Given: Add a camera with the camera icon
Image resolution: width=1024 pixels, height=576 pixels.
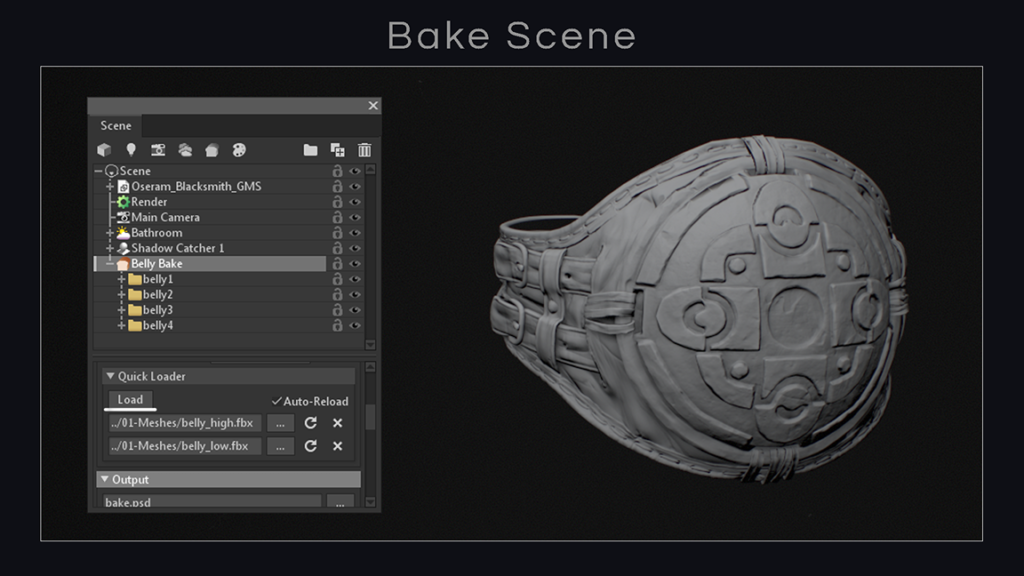Looking at the screenshot, I should coord(158,149).
